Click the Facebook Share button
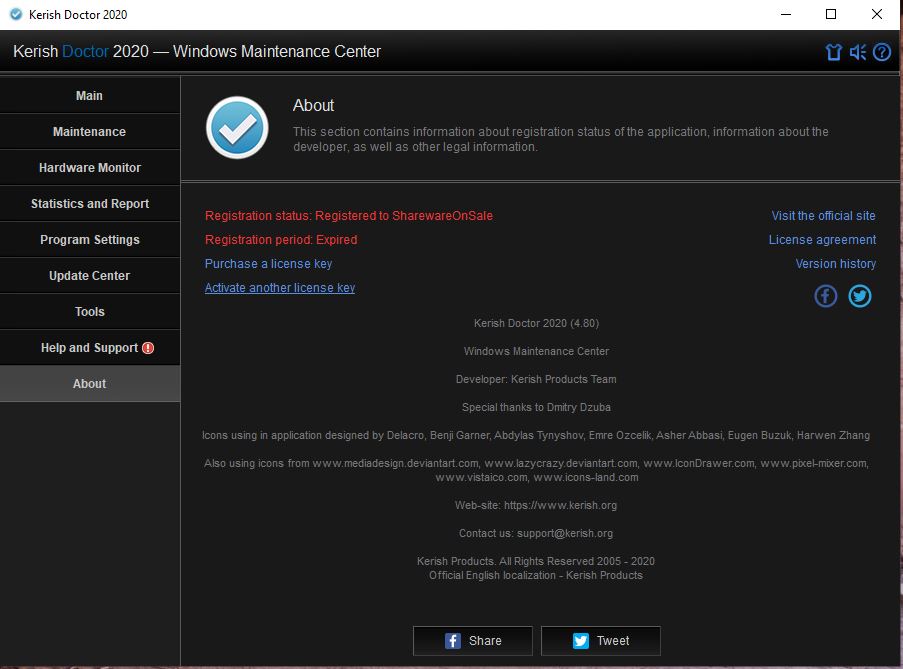 [x=473, y=641]
